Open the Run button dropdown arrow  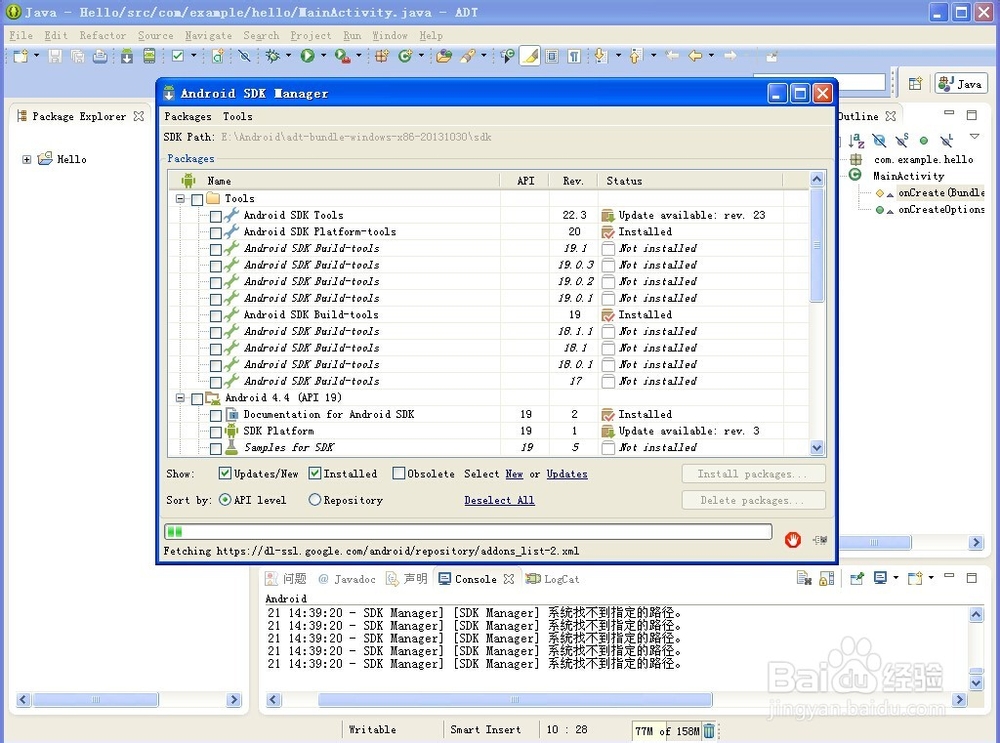click(x=323, y=56)
